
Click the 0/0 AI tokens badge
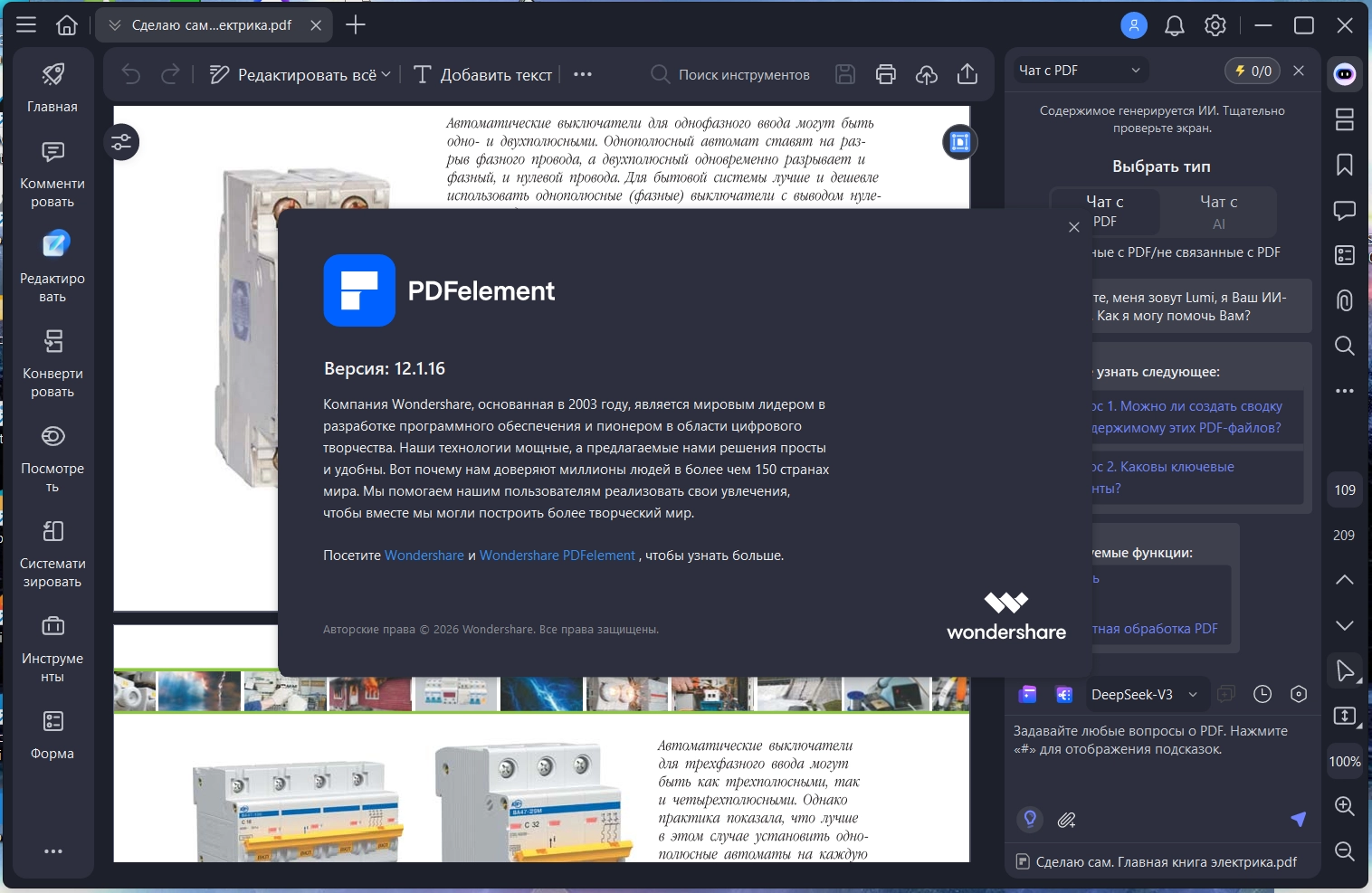tap(1253, 71)
